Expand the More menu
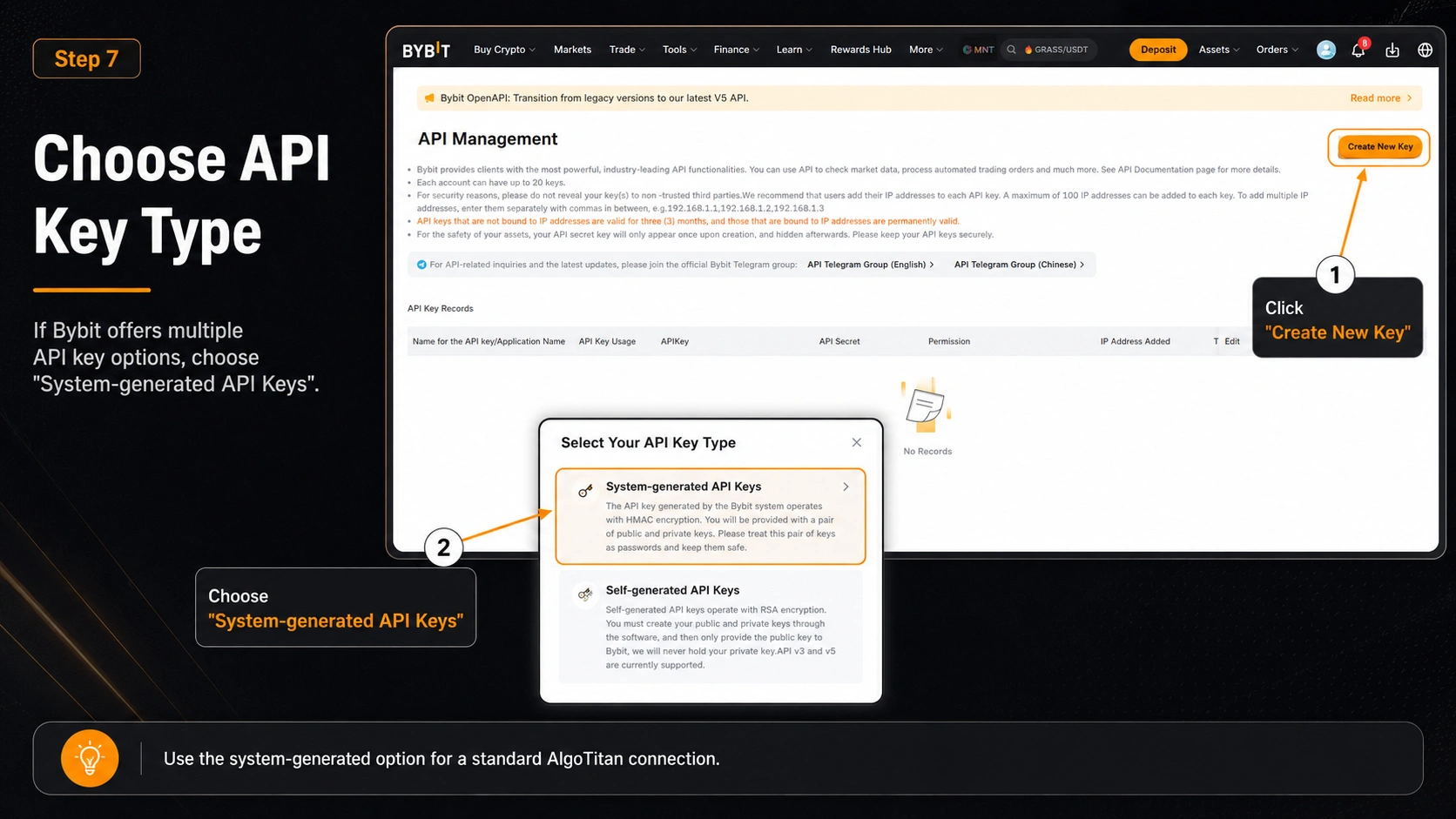This screenshot has width=1456, height=819. [926, 50]
